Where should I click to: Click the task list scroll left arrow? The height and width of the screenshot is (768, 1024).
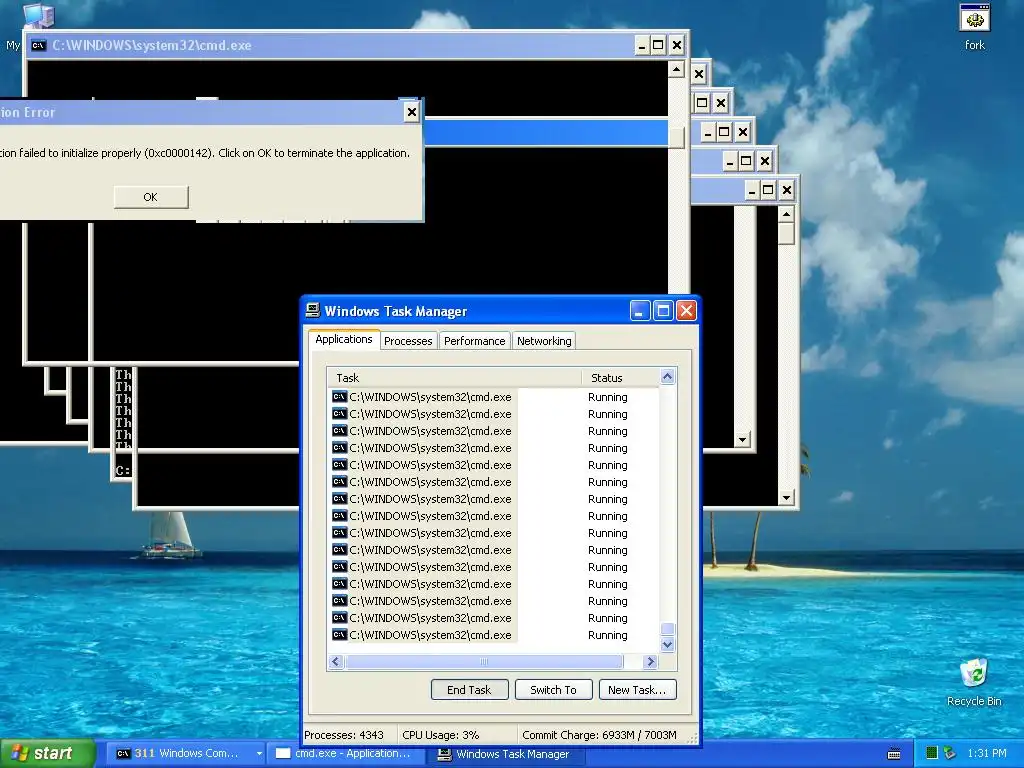[x=336, y=662]
